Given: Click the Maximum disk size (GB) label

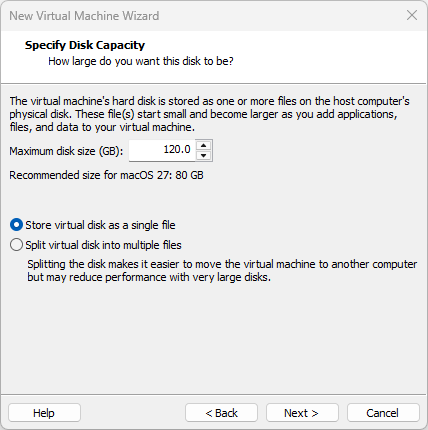Looking at the screenshot, I should click(66, 151).
